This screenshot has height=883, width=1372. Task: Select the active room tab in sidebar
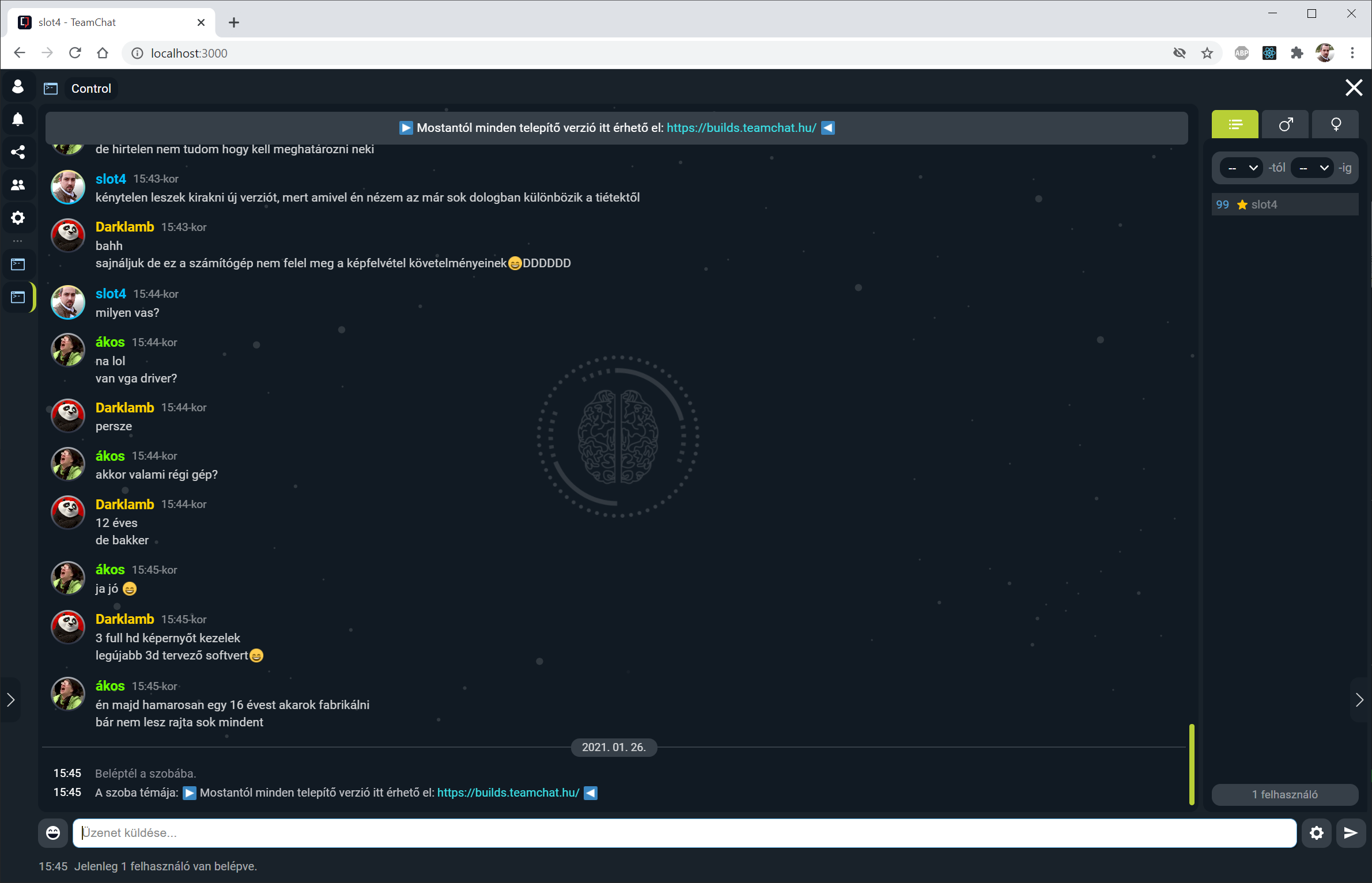click(18, 297)
